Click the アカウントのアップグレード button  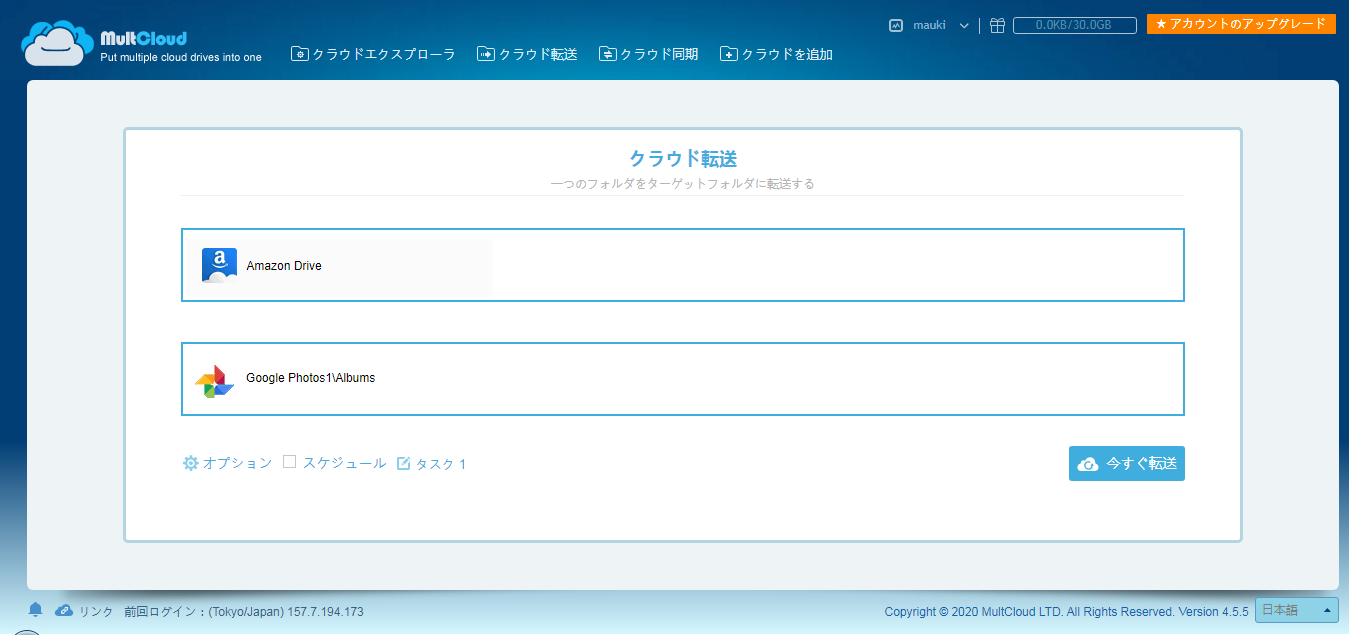coord(1241,24)
